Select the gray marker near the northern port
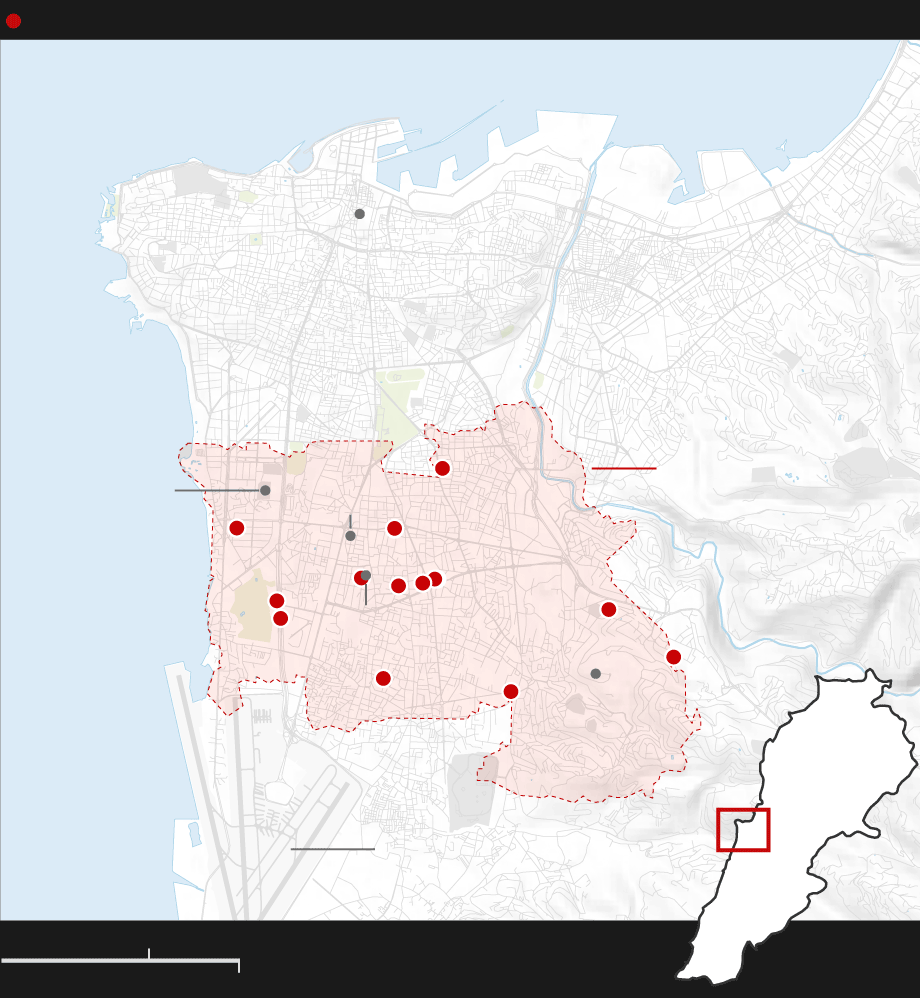Screen dimensions: 920x998 pyautogui.click(x=359, y=214)
